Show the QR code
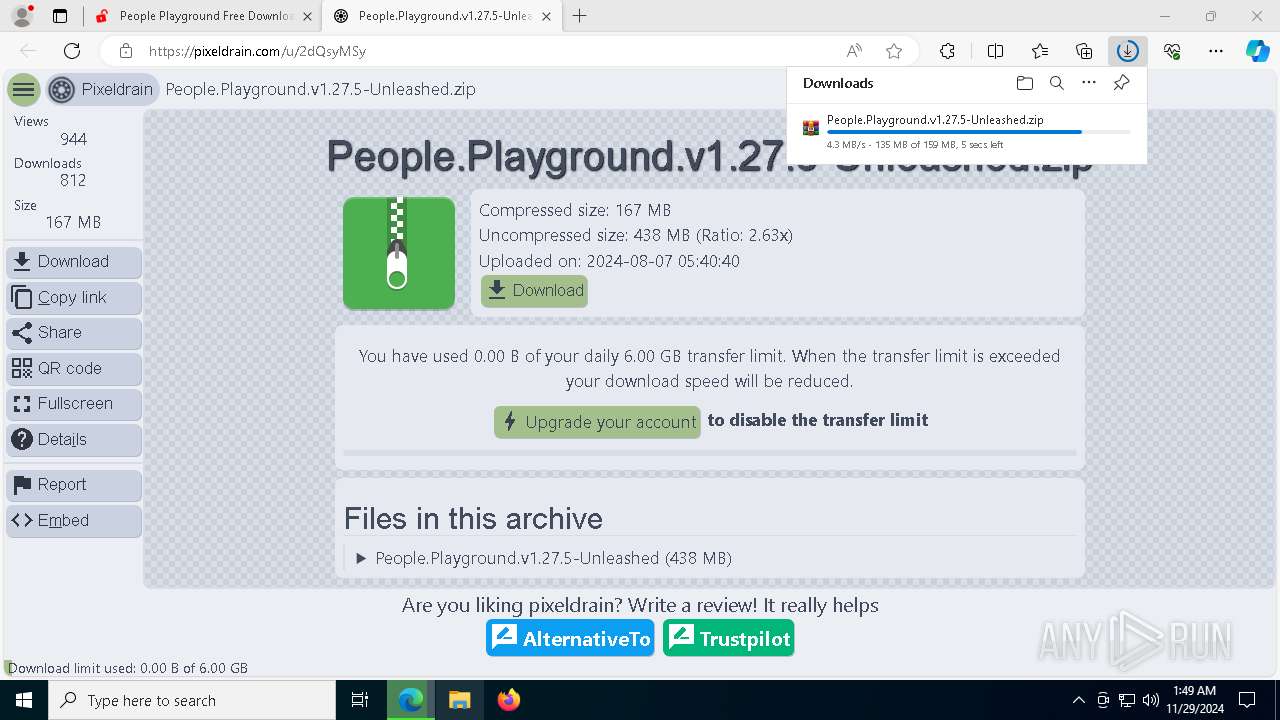This screenshot has width=1280, height=720. [74, 369]
